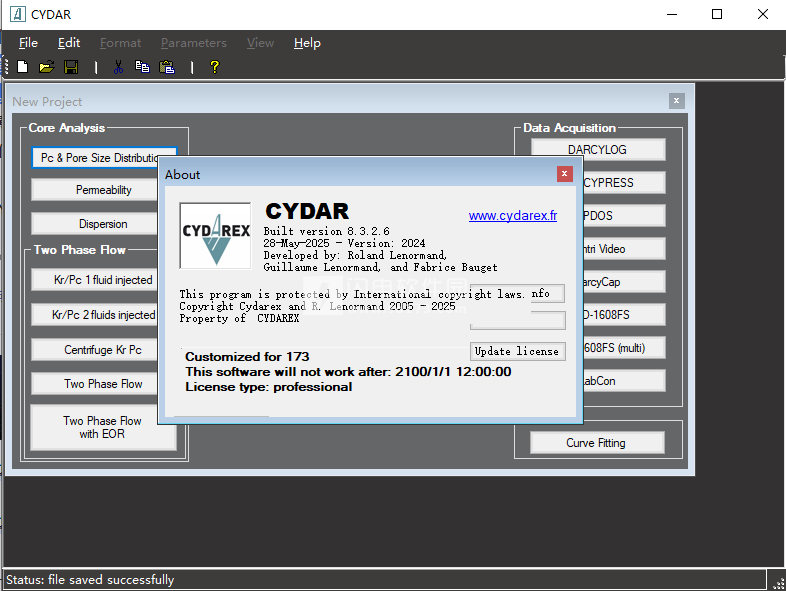This screenshot has width=786, height=591.
Task: Click the D-1608FS button
Action: coord(624,315)
